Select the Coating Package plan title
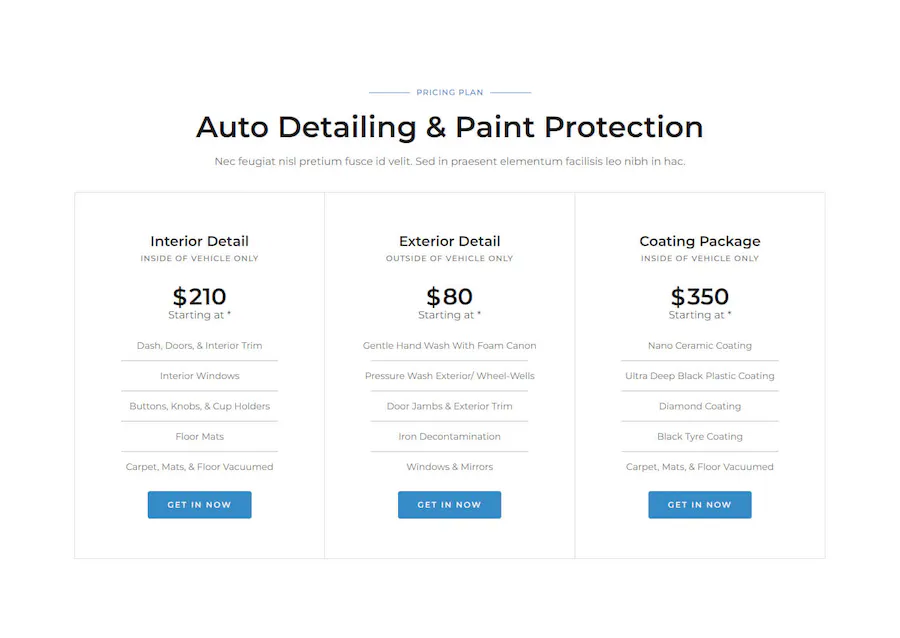 point(700,241)
